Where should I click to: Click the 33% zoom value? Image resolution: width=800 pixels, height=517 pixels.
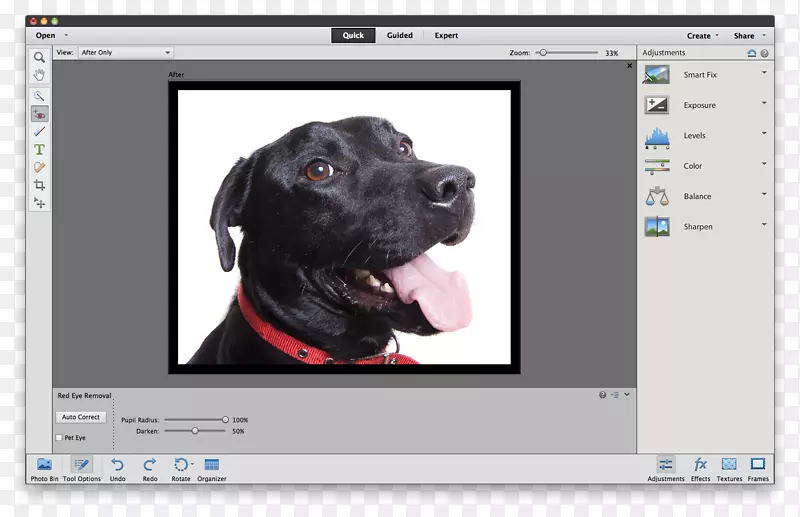[x=612, y=53]
